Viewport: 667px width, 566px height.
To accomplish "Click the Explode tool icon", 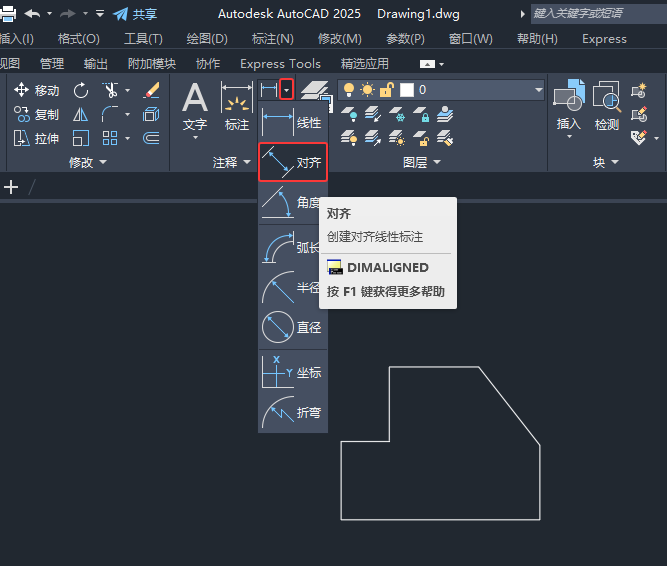I will click(x=151, y=114).
